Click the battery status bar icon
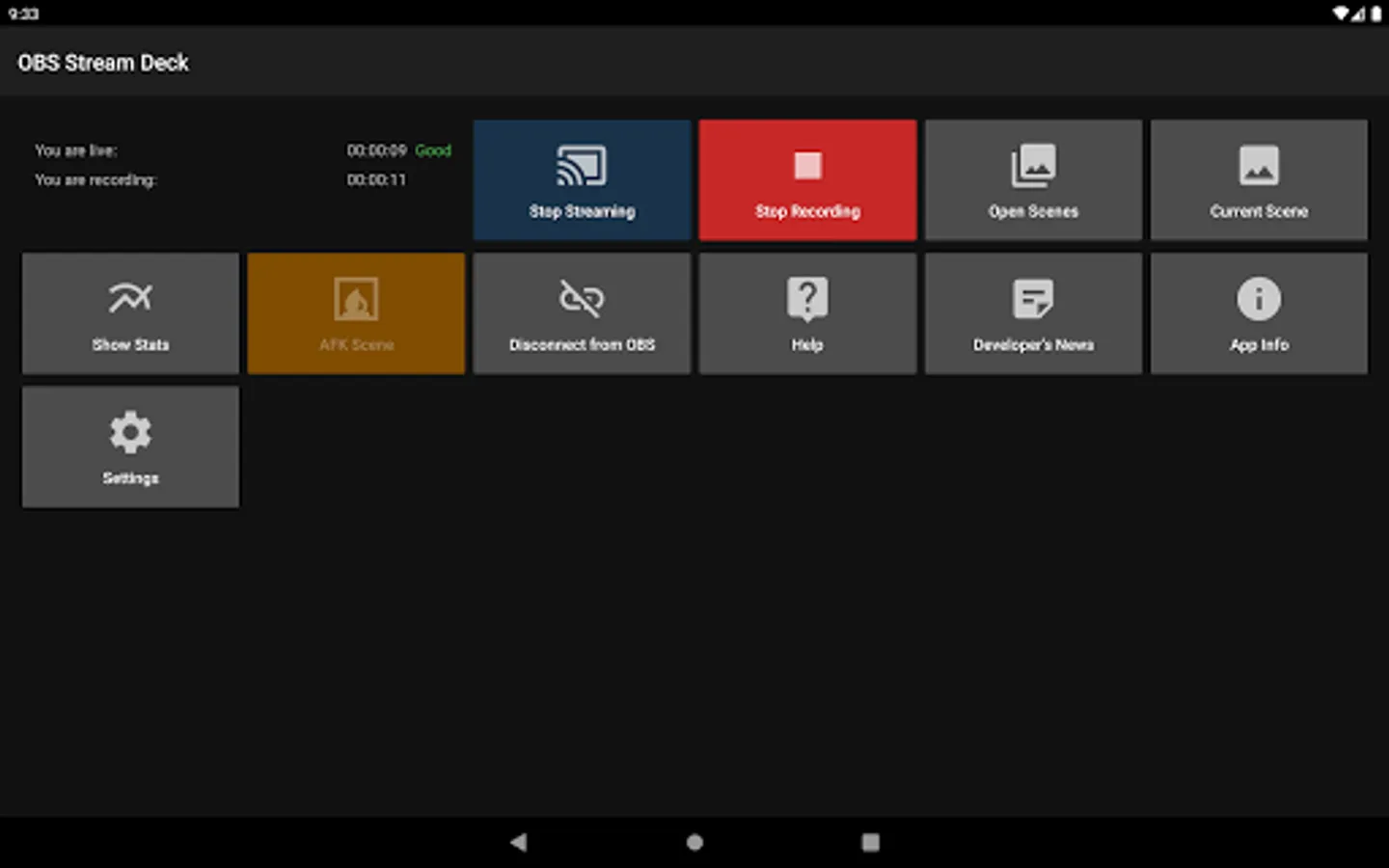Viewport: 1389px width, 868px height. [x=1375, y=14]
